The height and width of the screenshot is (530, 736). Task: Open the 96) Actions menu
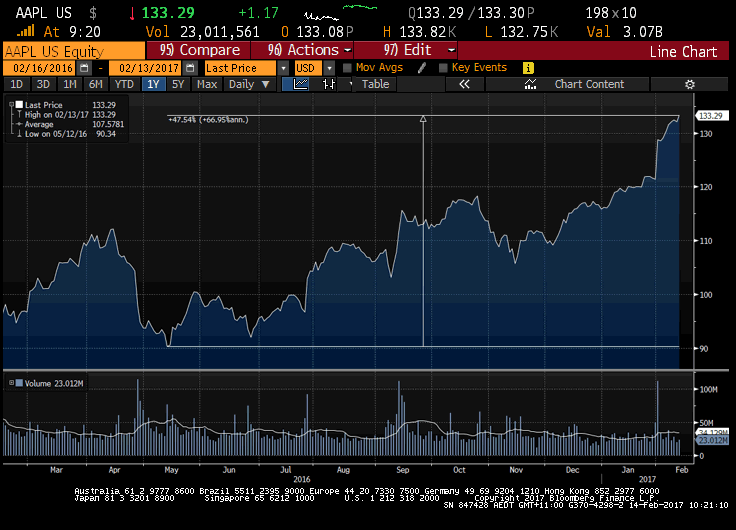(302, 50)
